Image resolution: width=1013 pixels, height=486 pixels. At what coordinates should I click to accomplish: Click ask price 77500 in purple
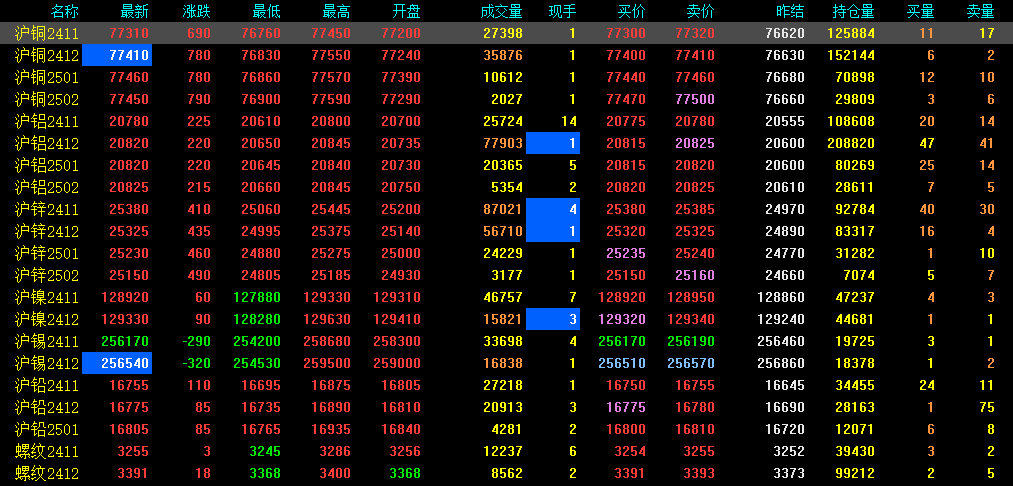point(695,100)
